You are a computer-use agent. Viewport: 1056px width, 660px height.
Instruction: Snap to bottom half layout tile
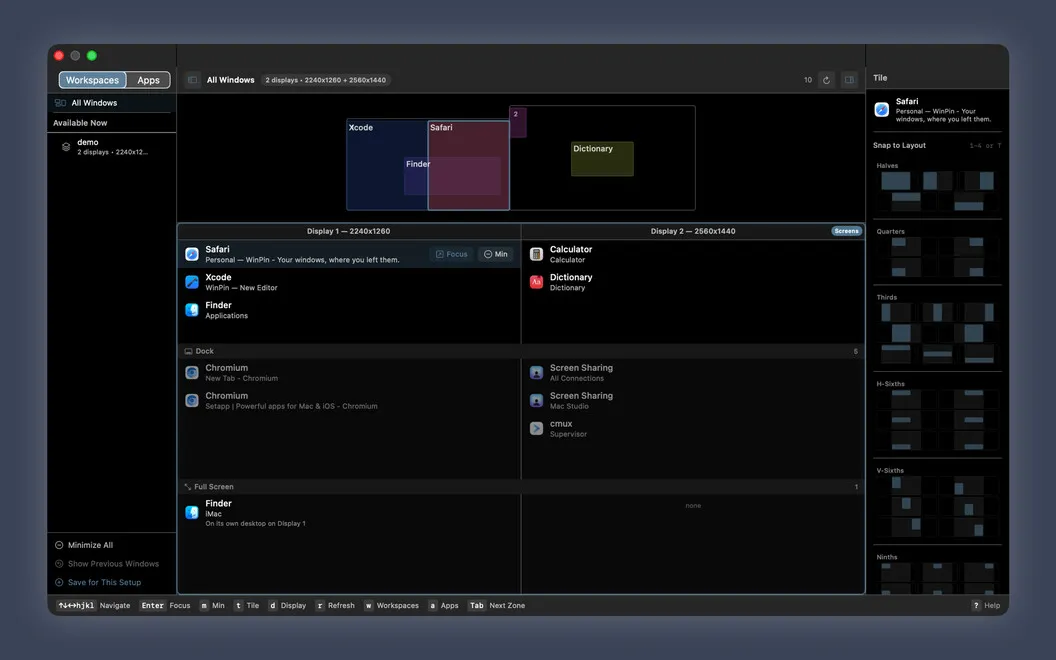point(968,201)
